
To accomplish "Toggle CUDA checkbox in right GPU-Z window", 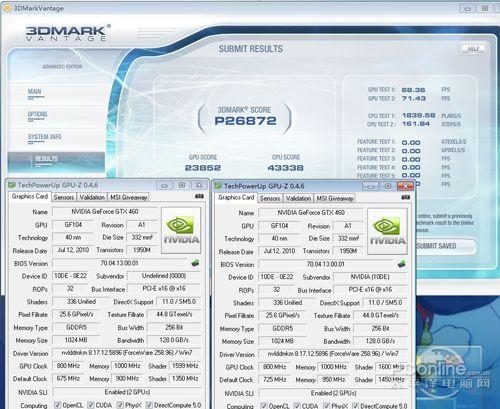I will [x=297, y=406].
